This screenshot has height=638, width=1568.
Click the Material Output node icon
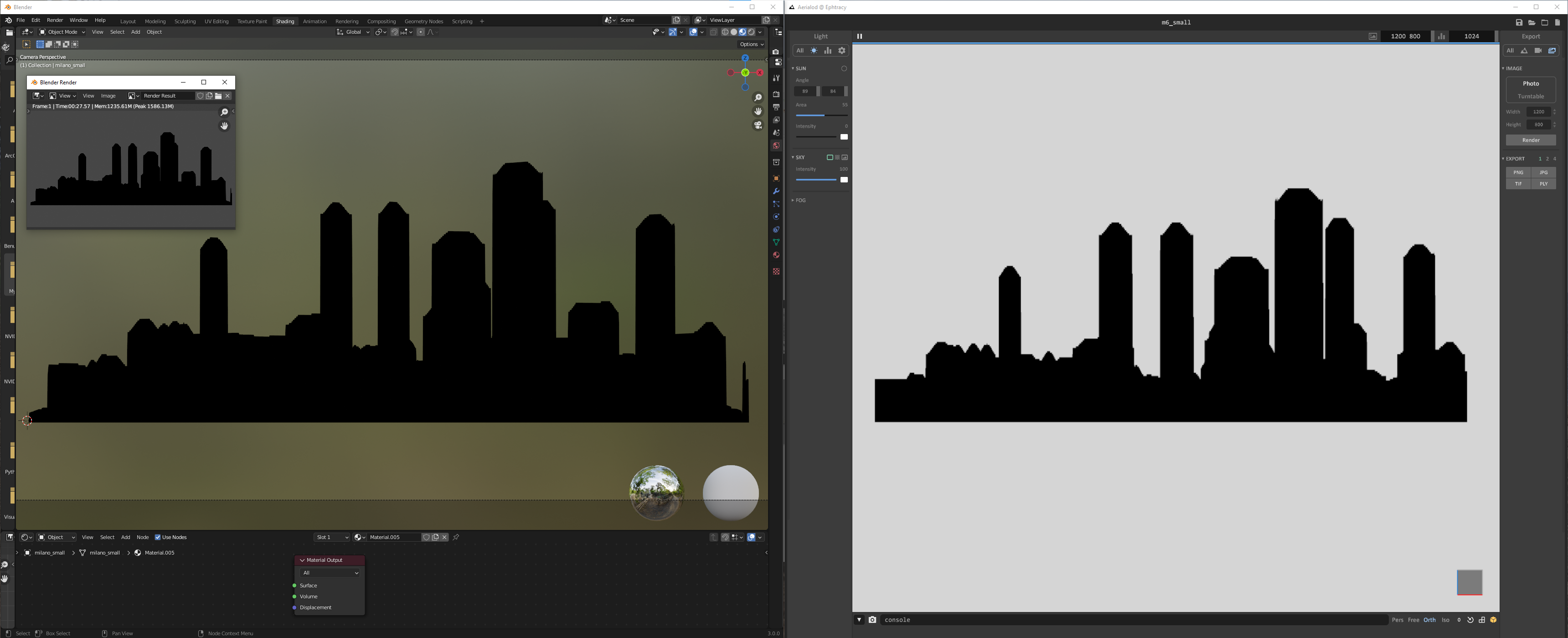[x=302, y=560]
